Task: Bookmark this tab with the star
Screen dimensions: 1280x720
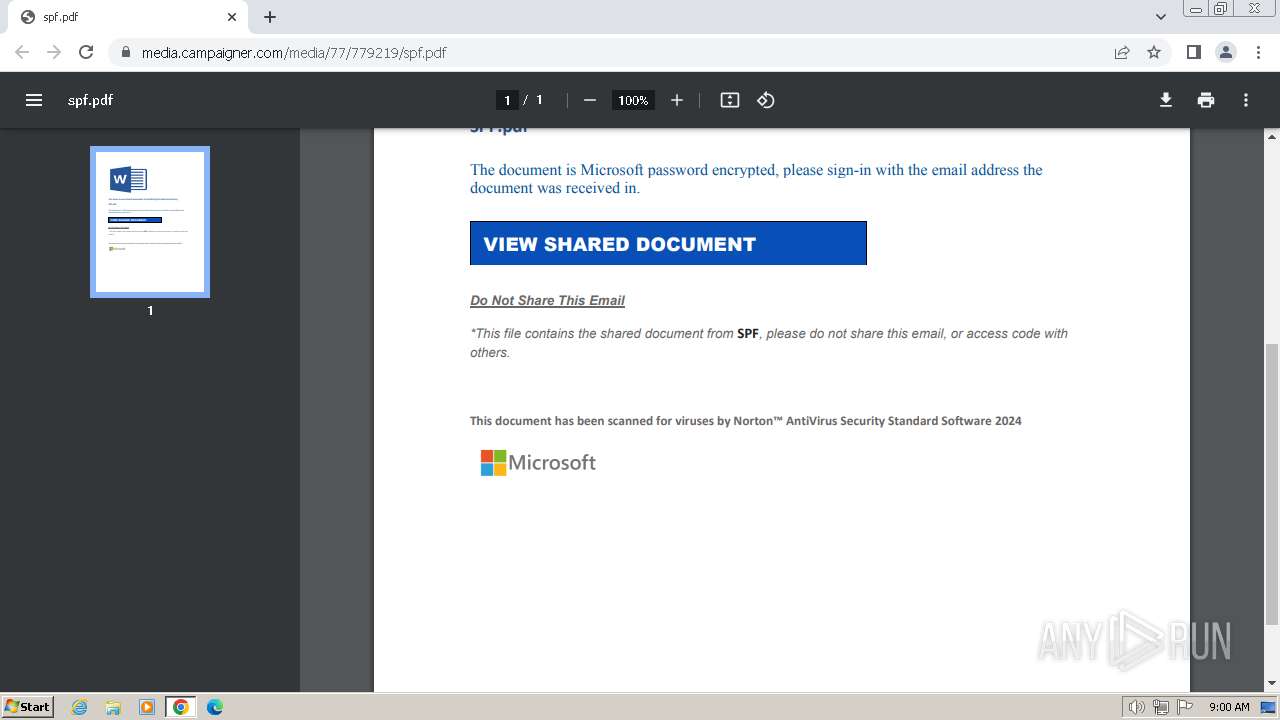Action: tap(1154, 52)
